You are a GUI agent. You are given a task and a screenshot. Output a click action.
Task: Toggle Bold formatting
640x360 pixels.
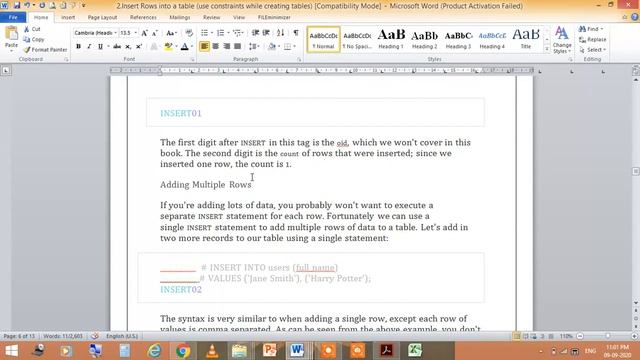78,47
